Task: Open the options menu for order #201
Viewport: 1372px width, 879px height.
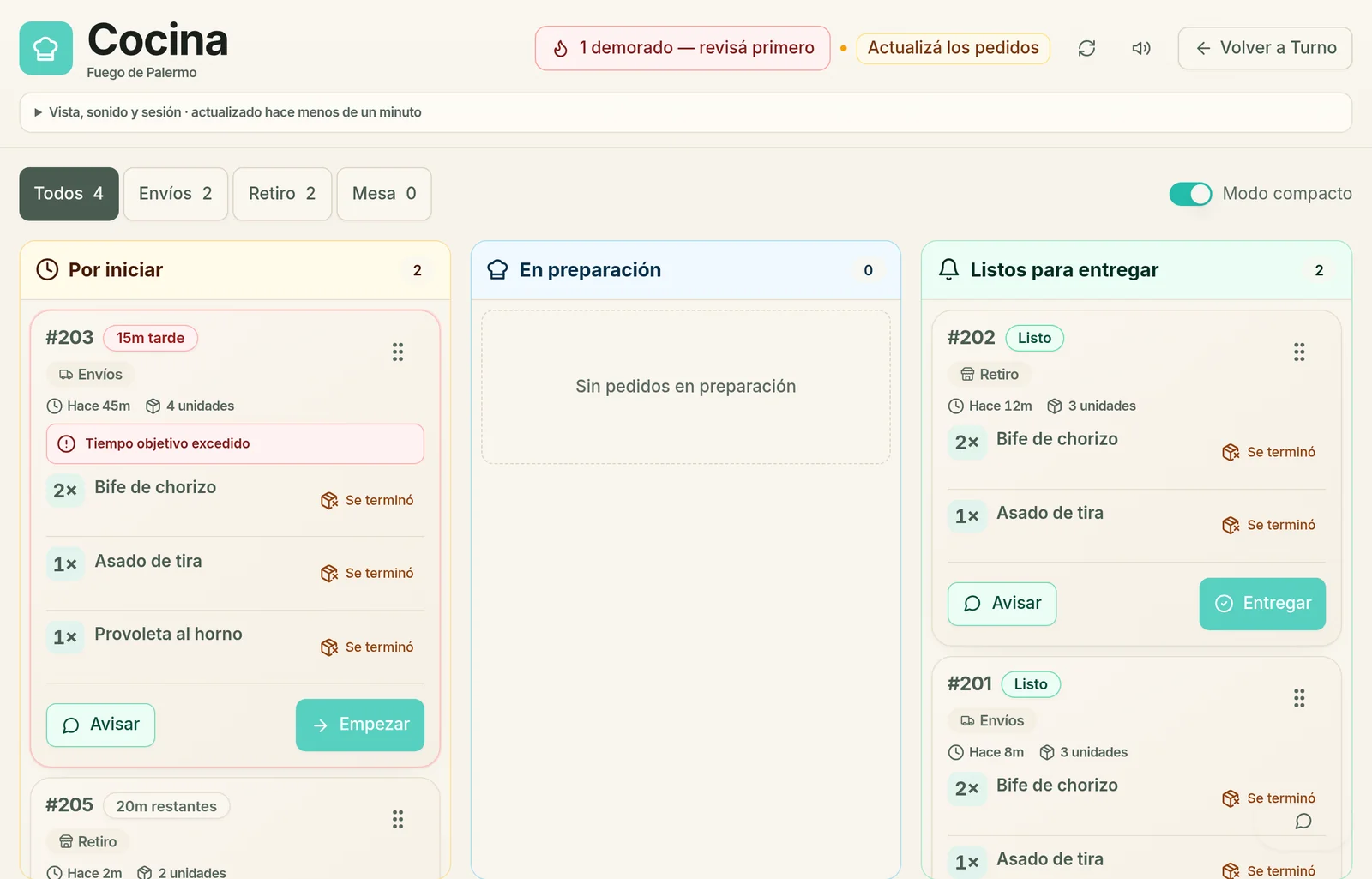Action: pyautogui.click(x=1299, y=698)
